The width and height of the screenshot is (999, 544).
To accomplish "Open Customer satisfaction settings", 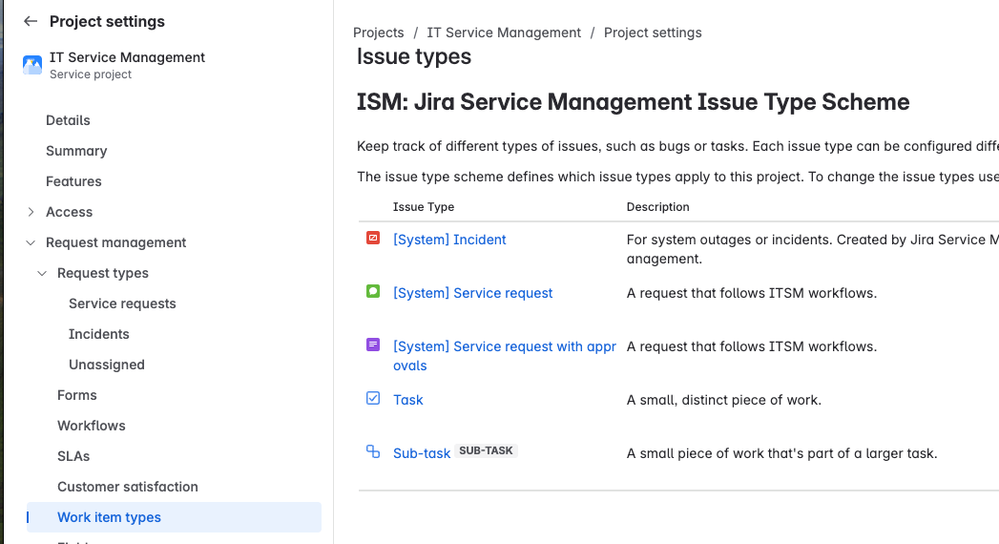I will click(x=127, y=487).
